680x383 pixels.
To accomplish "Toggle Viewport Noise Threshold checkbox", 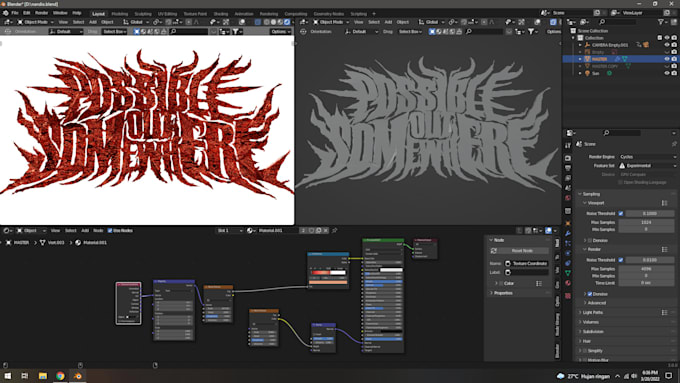I will point(621,213).
